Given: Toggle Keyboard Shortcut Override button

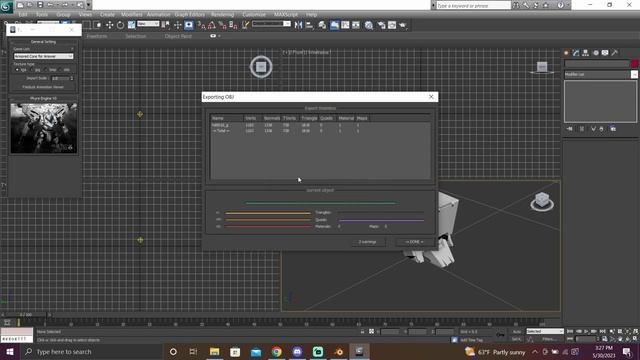Looking at the screenshot, I should pyautogui.click(x=189, y=25).
